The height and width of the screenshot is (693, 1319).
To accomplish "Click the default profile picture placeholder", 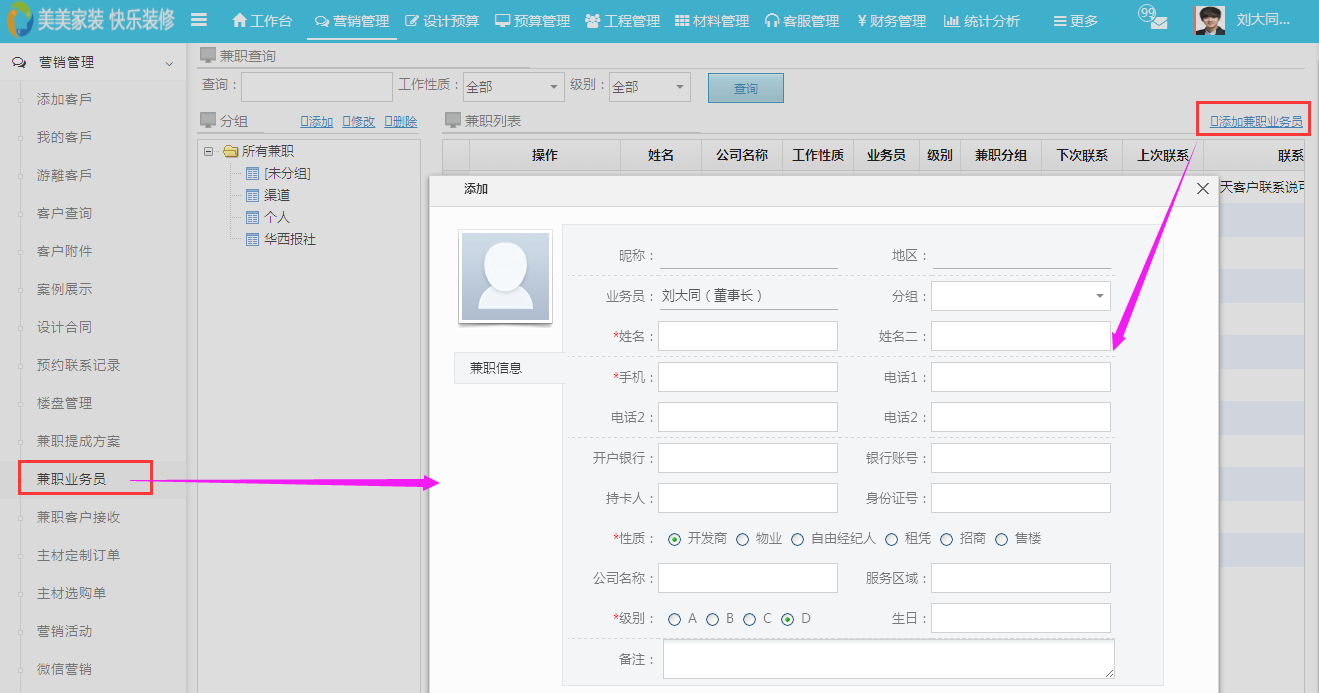I will point(504,277).
